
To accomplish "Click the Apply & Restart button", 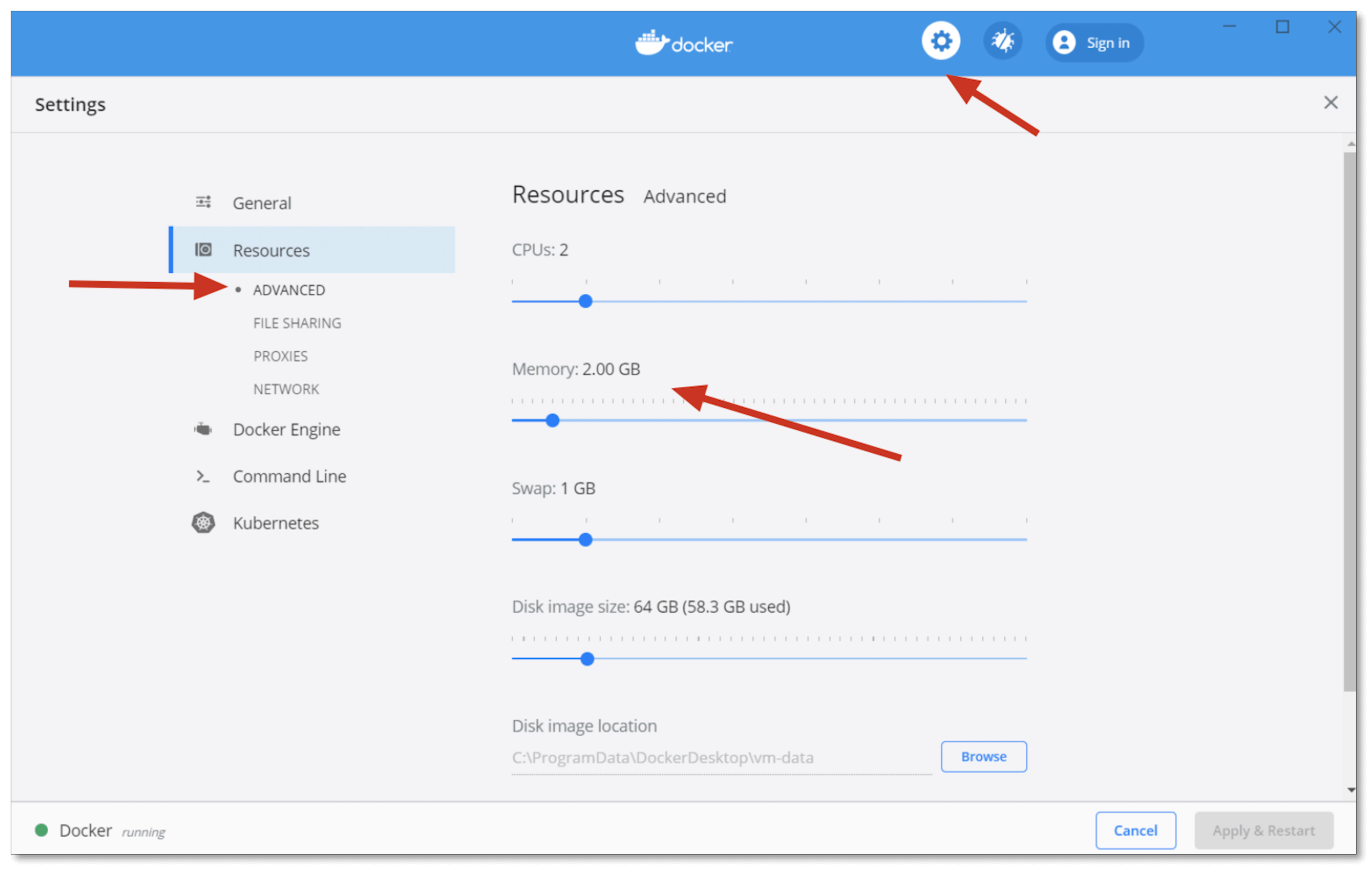I will click(x=1263, y=830).
